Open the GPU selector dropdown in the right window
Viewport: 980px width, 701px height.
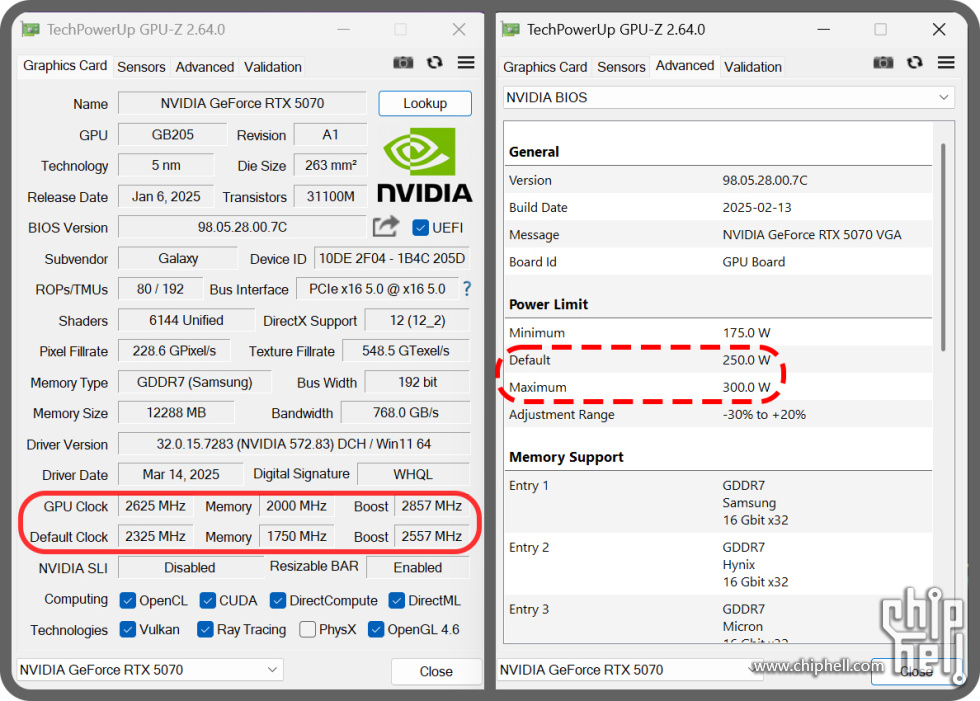click(629, 670)
